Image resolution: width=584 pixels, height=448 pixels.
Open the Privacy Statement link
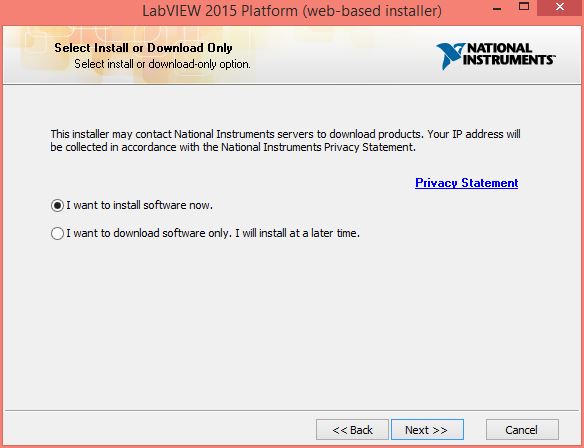click(466, 183)
